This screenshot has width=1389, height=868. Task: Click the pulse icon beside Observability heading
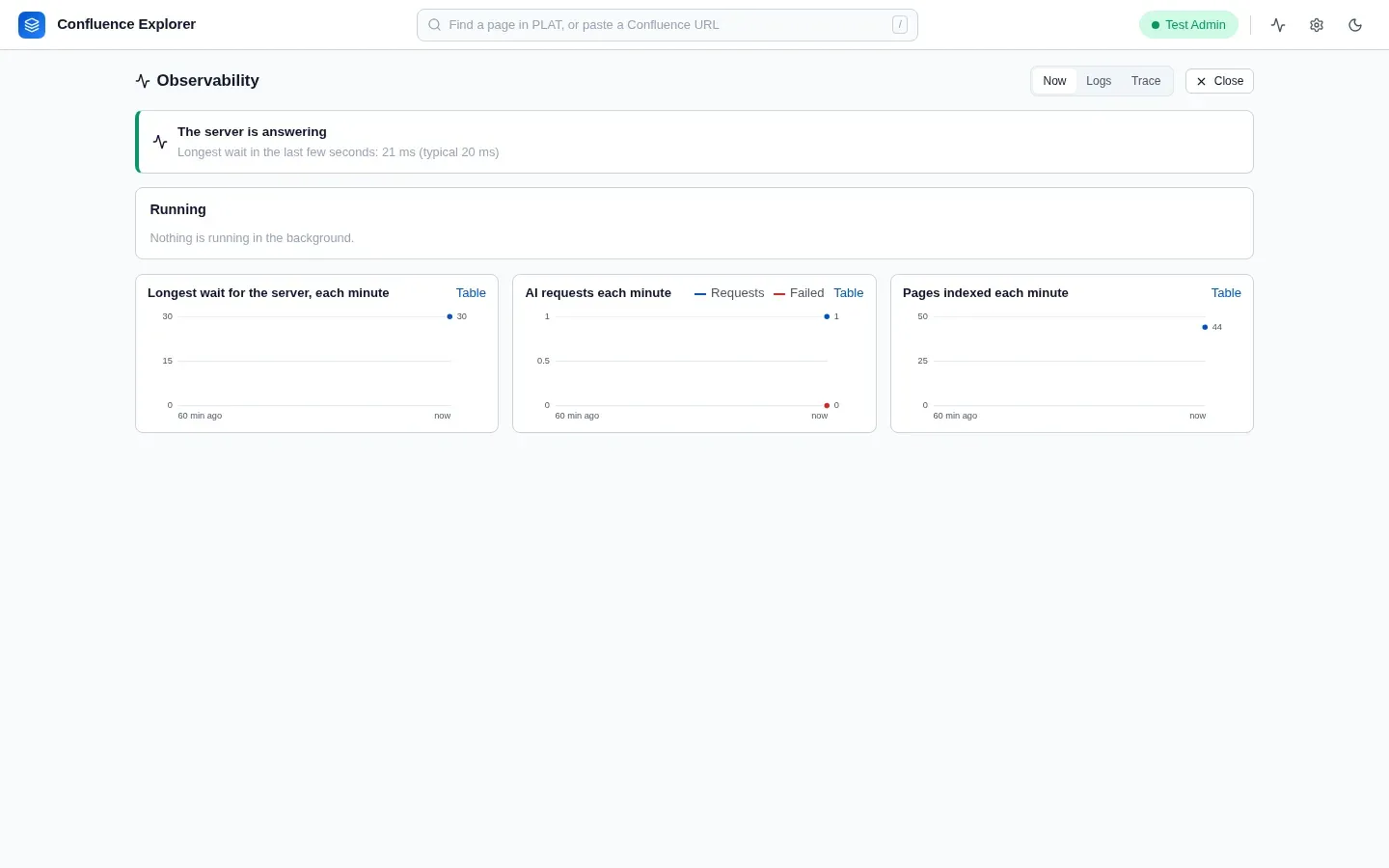click(143, 81)
